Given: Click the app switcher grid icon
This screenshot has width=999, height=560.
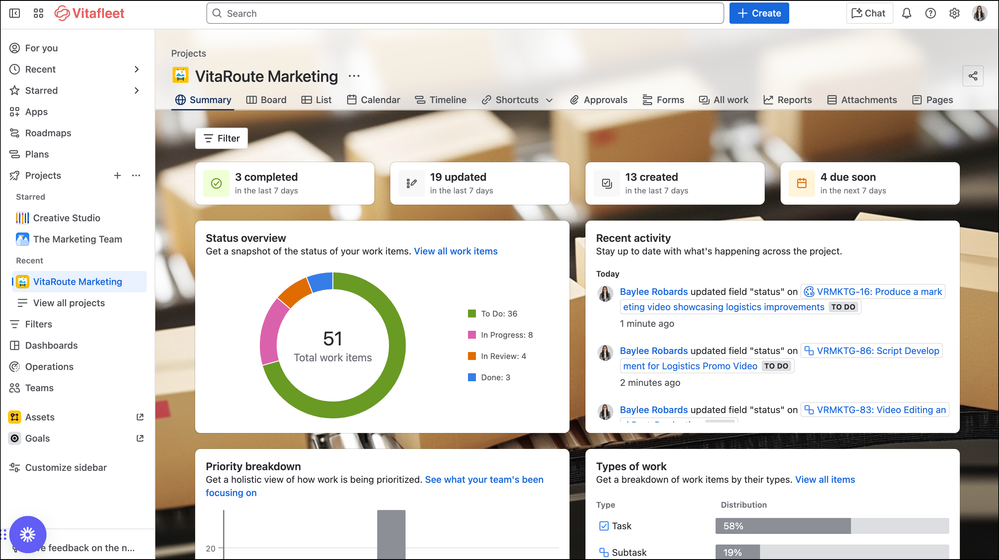Looking at the screenshot, I should pyautogui.click(x=38, y=13).
